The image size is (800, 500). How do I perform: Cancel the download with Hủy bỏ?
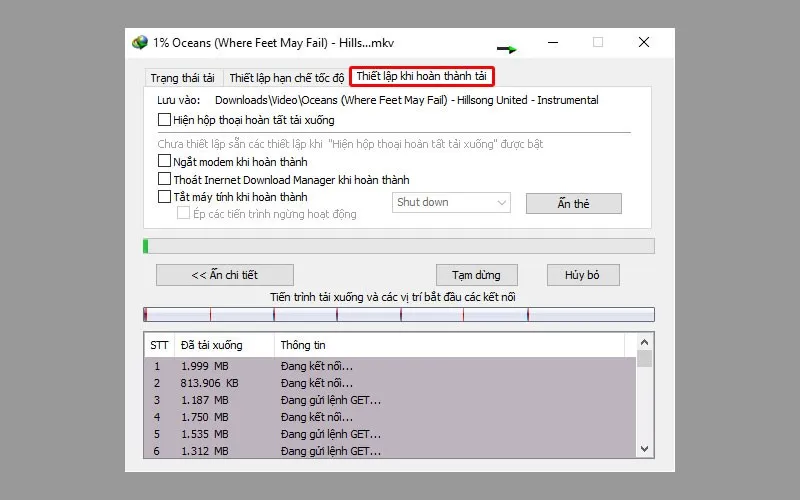click(x=583, y=275)
